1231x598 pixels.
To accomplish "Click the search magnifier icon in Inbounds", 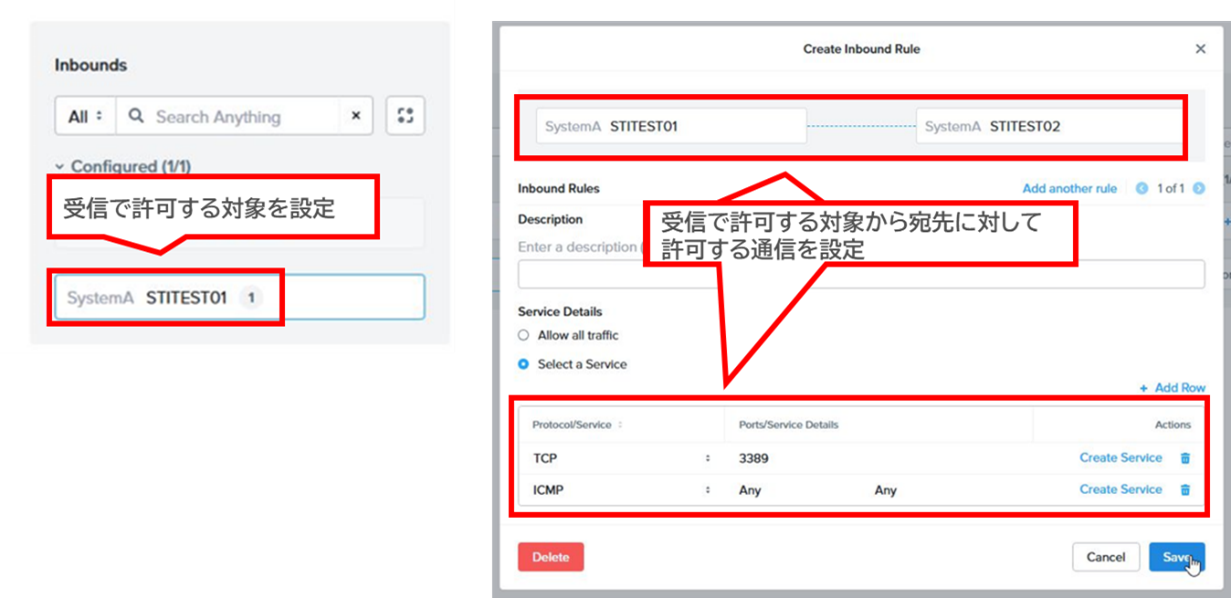I will pyautogui.click(x=137, y=117).
